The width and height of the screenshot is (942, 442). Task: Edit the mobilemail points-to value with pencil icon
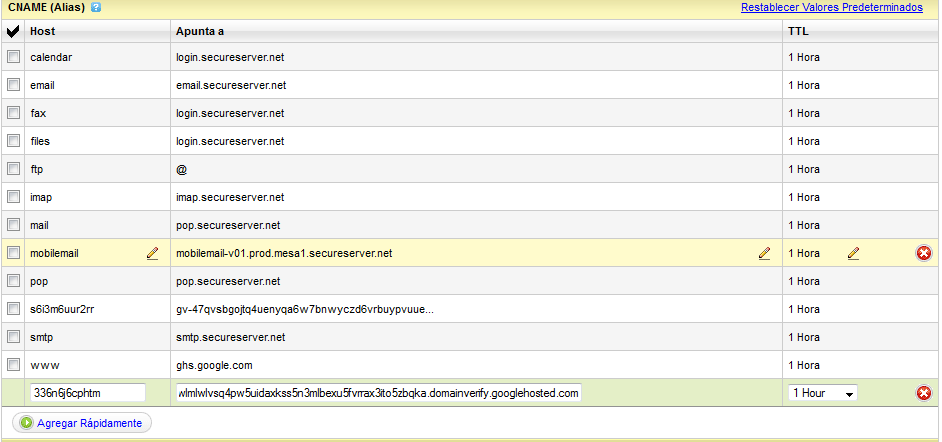(x=764, y=253)
